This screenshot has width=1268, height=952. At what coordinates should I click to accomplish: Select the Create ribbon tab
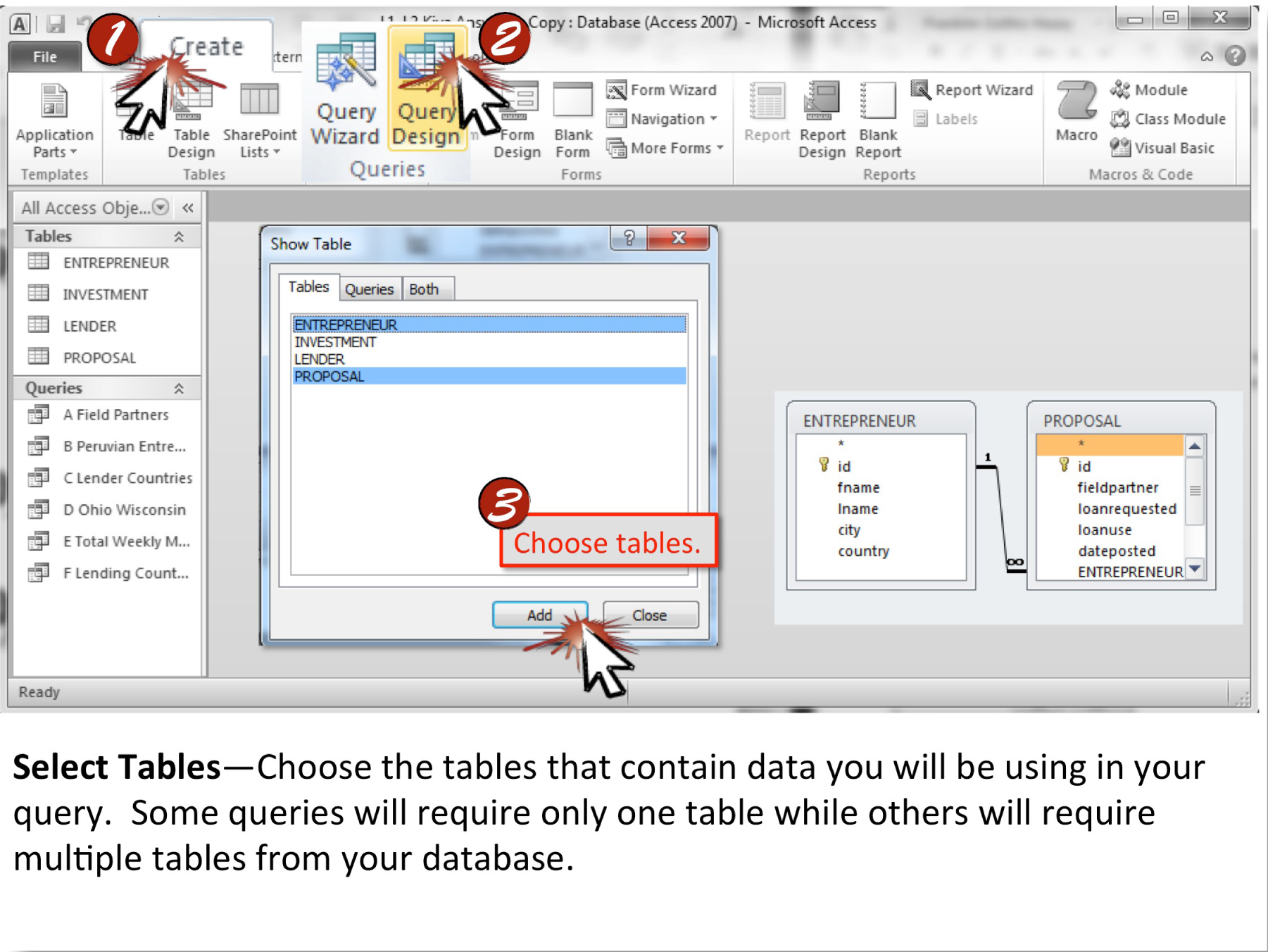tap(206, 46)
